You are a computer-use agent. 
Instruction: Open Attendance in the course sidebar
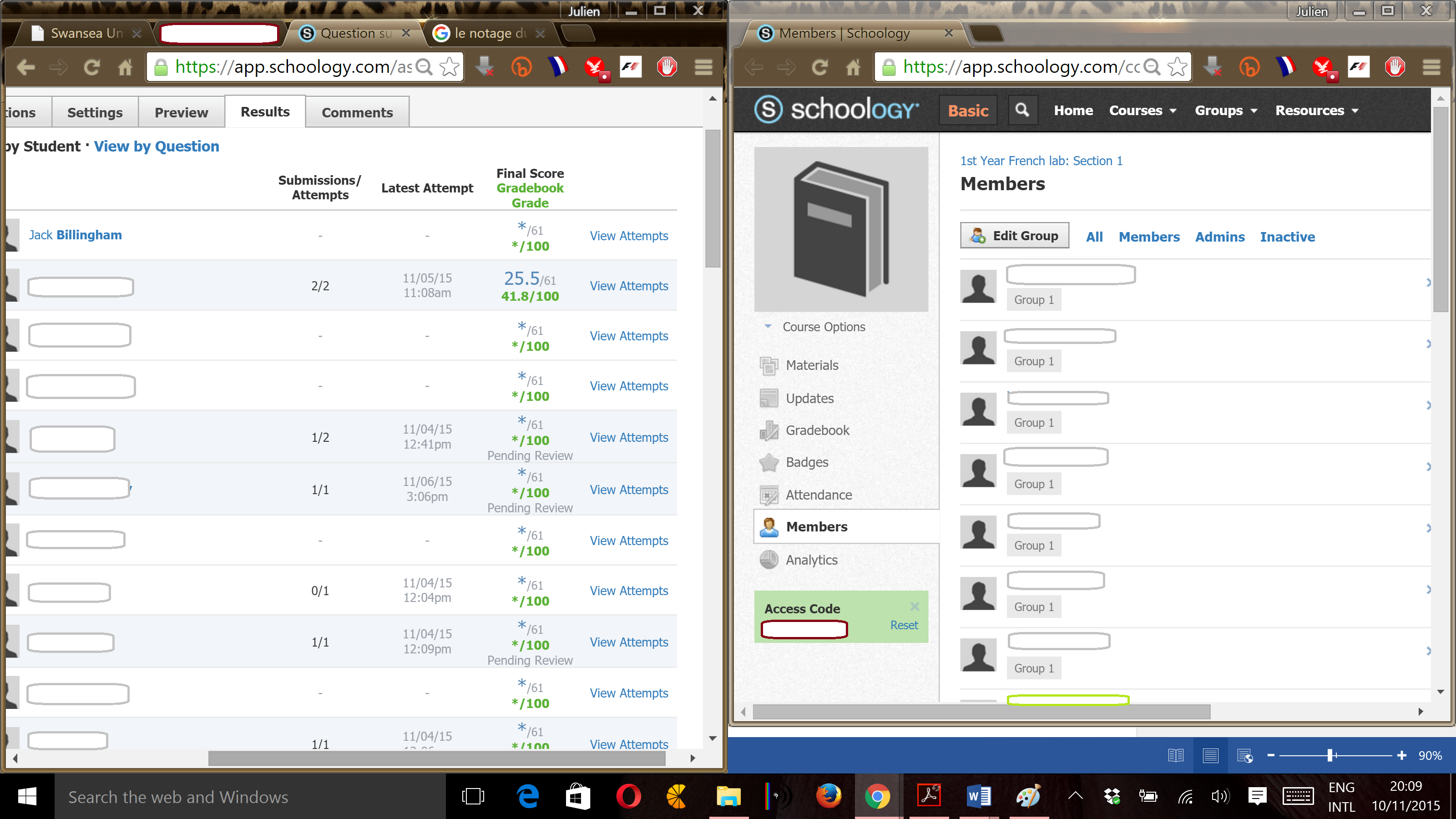(x=818, y=495)
